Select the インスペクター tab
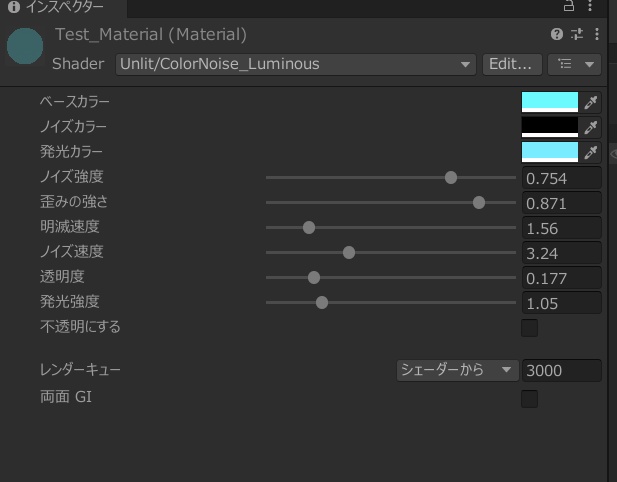The image size is (617, 482). coord(65,7)
